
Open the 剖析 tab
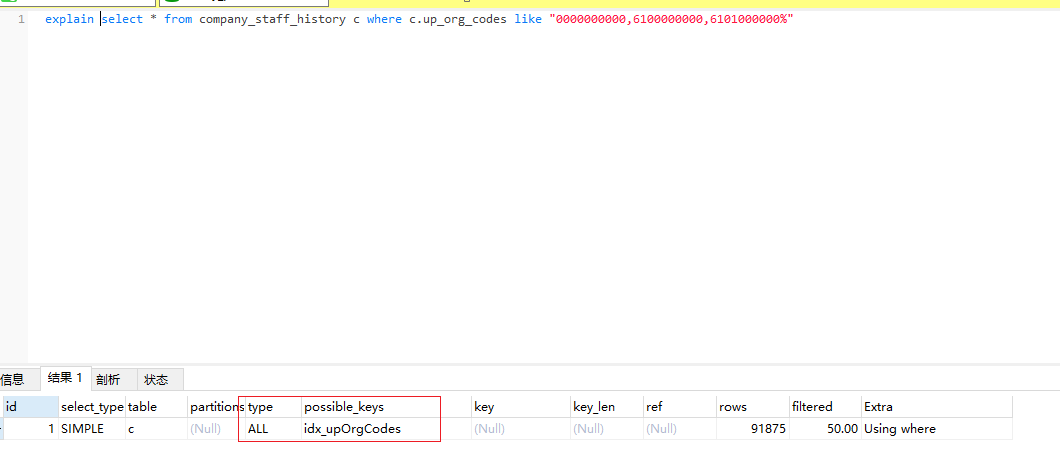(x=114, y=379)
